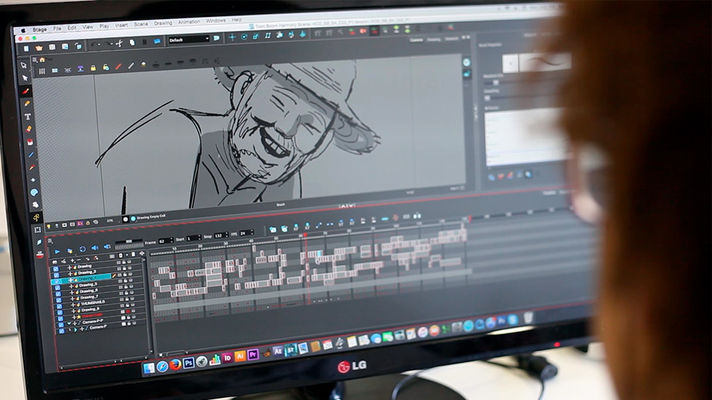
Task: Click the red playhead marker on timeline ruler
Action: click(305, 236)
